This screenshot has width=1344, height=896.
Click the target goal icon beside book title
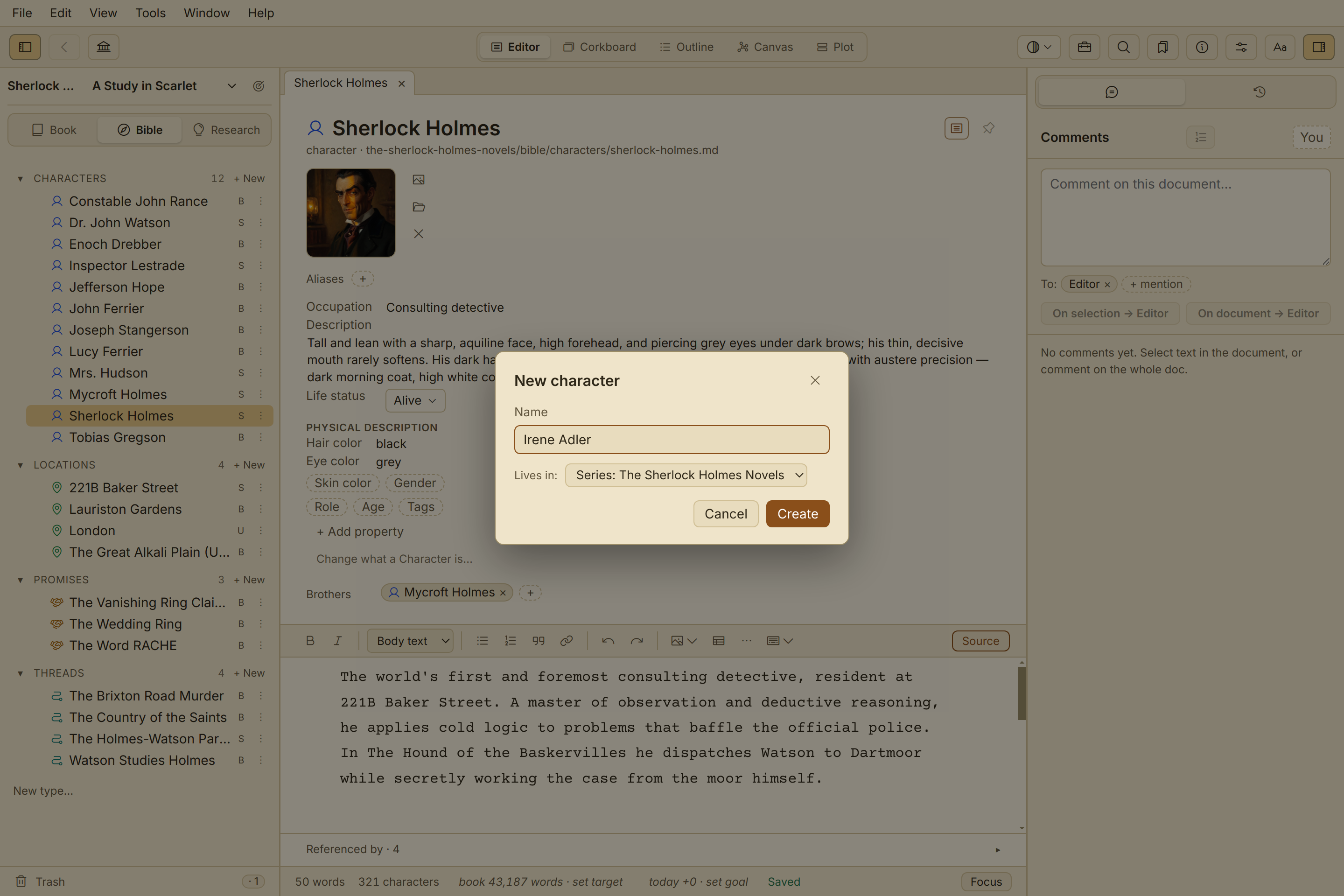(258, 86)
